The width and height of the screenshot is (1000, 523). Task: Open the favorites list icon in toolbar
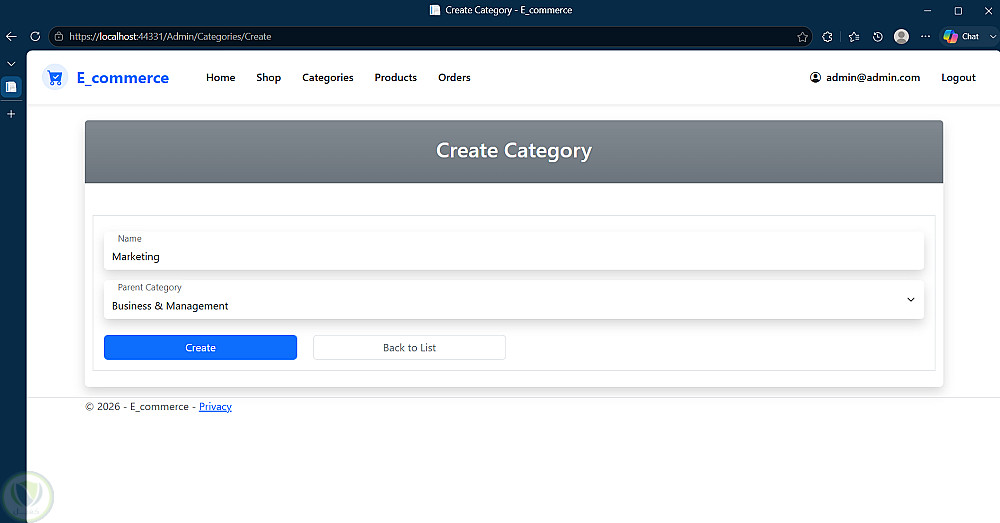[x=854, y=37]
